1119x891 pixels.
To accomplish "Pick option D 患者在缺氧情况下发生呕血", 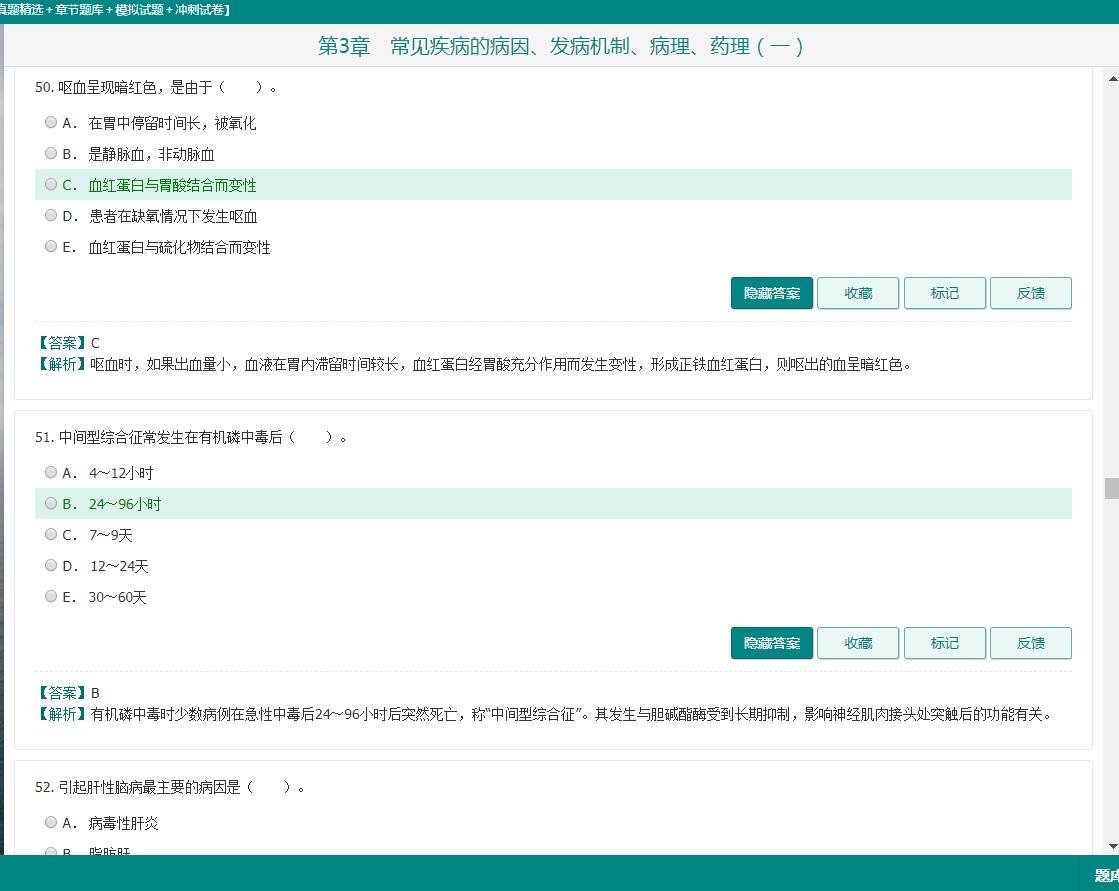I will [x=51, y=215].
